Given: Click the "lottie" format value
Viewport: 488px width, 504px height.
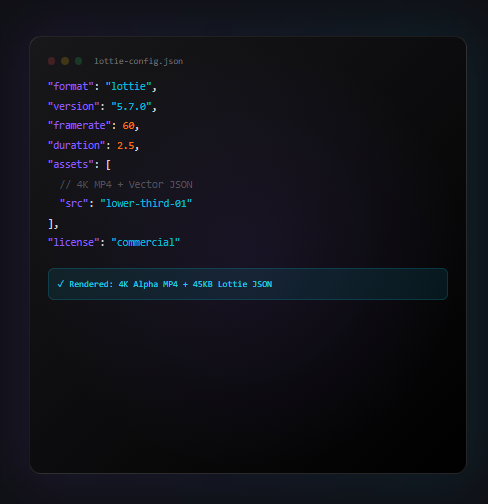Looking at the screenshot, I should pos(129,87).
